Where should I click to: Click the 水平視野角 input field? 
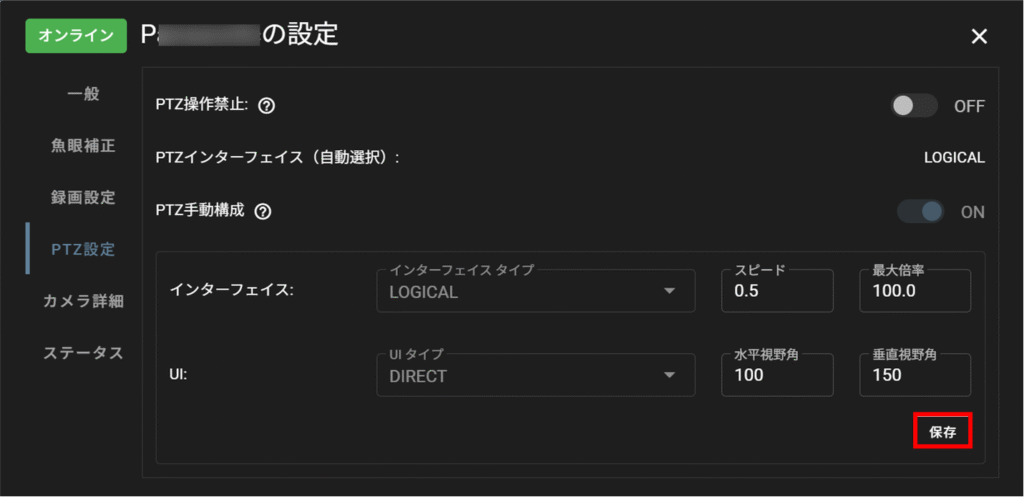(x=777, y=375)
